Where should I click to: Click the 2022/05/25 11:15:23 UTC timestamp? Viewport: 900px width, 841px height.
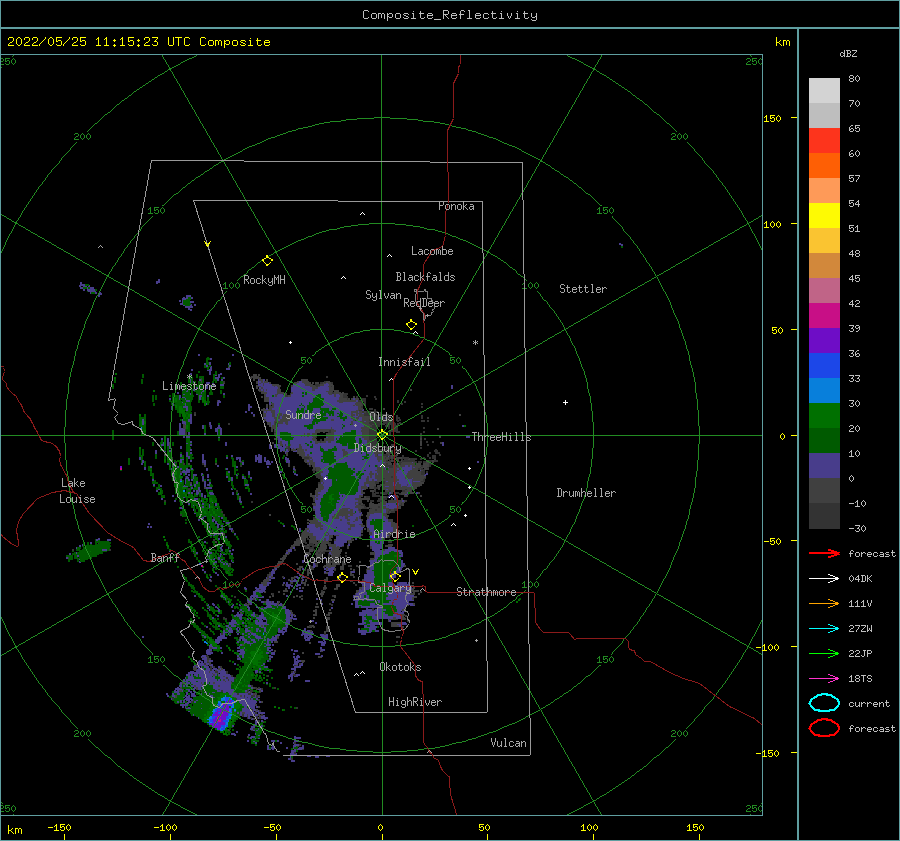(138, 42)
